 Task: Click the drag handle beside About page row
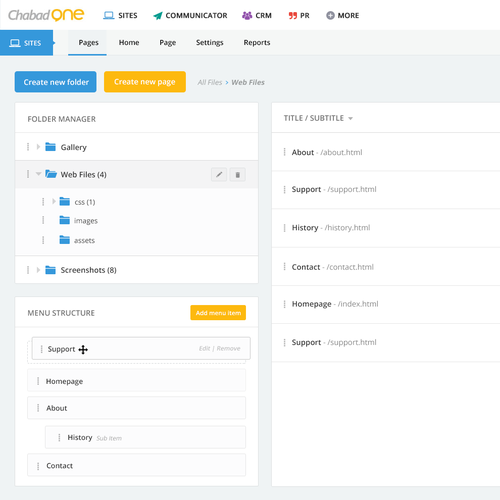coord(284,152)
